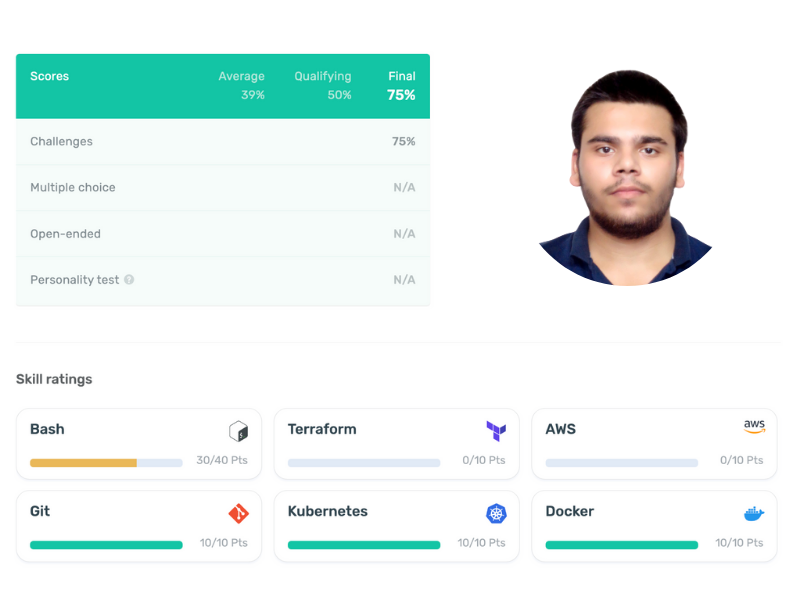Click the Final 75% score header

point(401,86)
